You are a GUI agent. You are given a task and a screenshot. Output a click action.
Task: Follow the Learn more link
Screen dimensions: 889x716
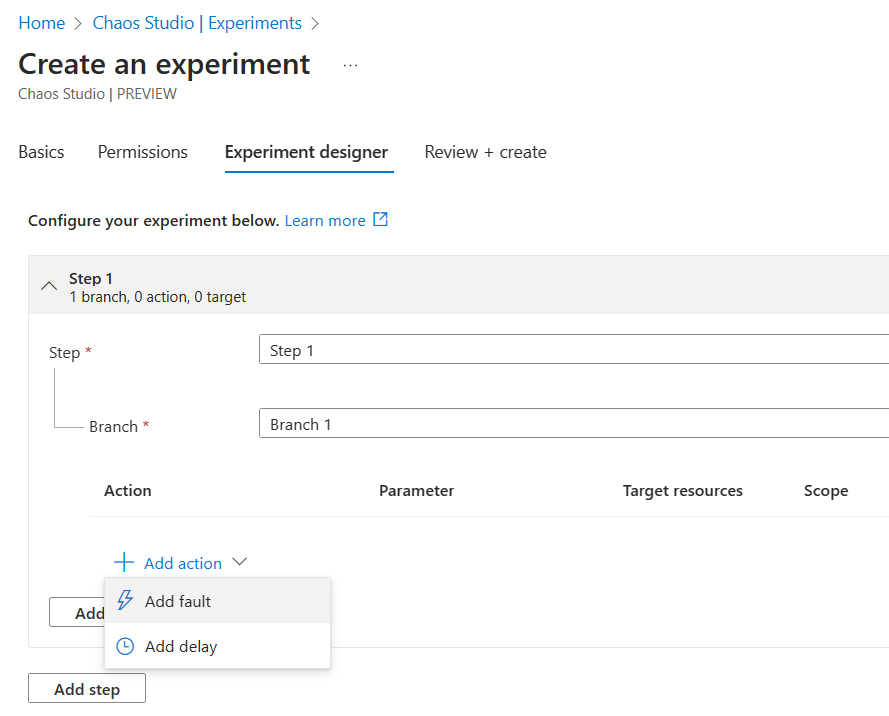point(325,220)
